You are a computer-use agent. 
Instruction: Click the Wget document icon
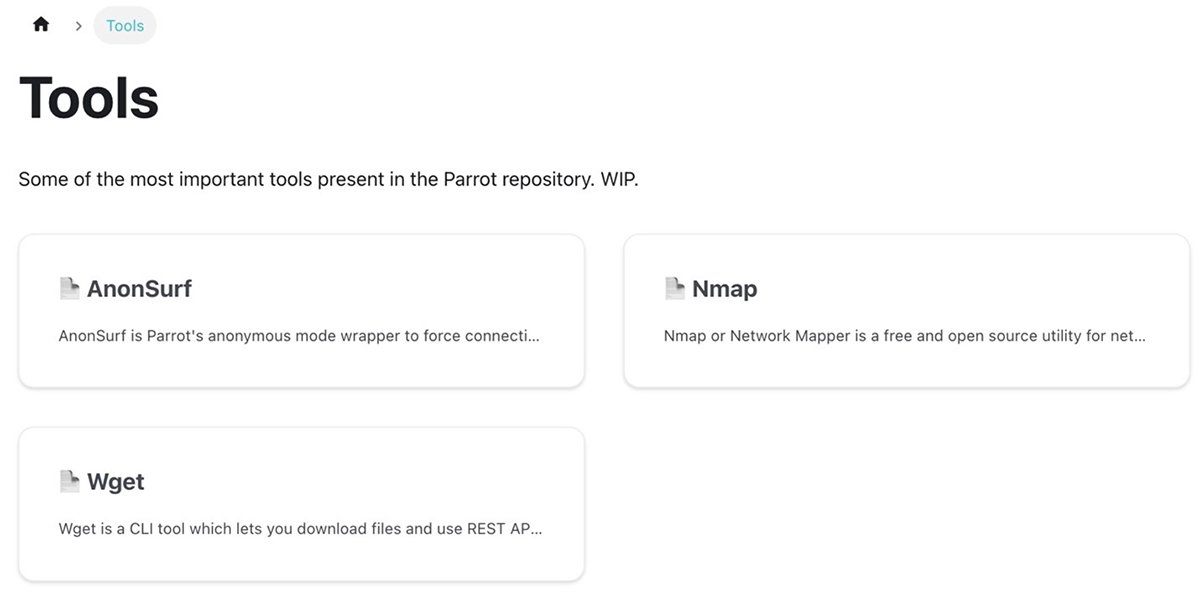point(69,482)
